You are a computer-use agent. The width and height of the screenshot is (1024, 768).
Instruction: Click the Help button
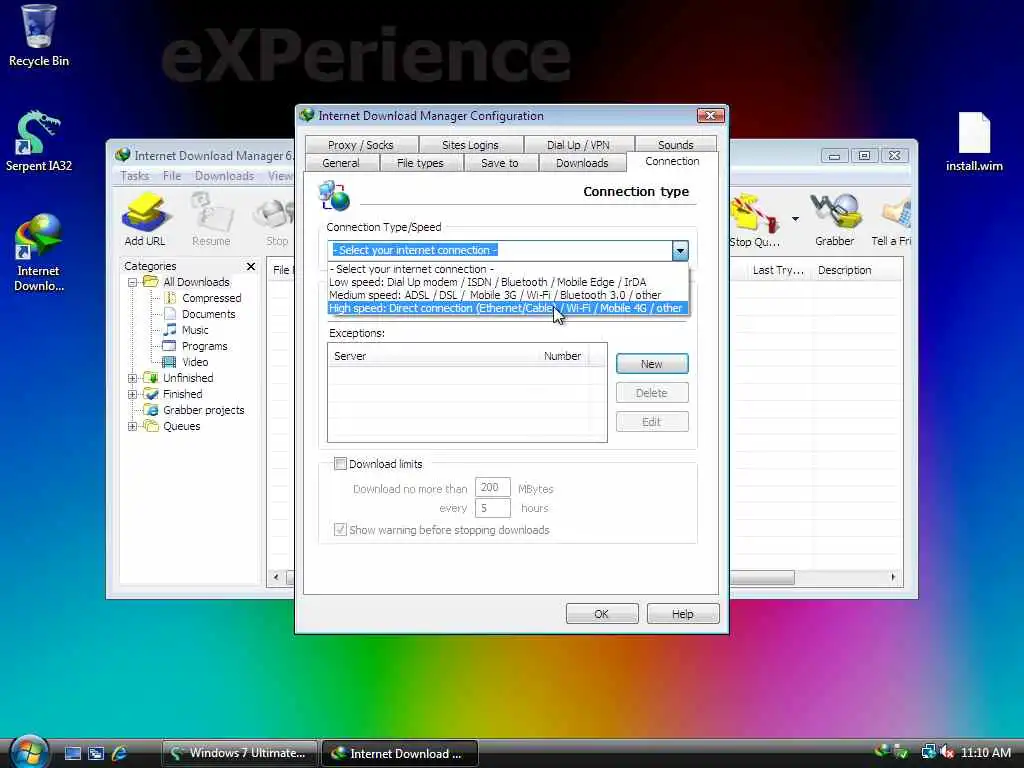point(682,614)
